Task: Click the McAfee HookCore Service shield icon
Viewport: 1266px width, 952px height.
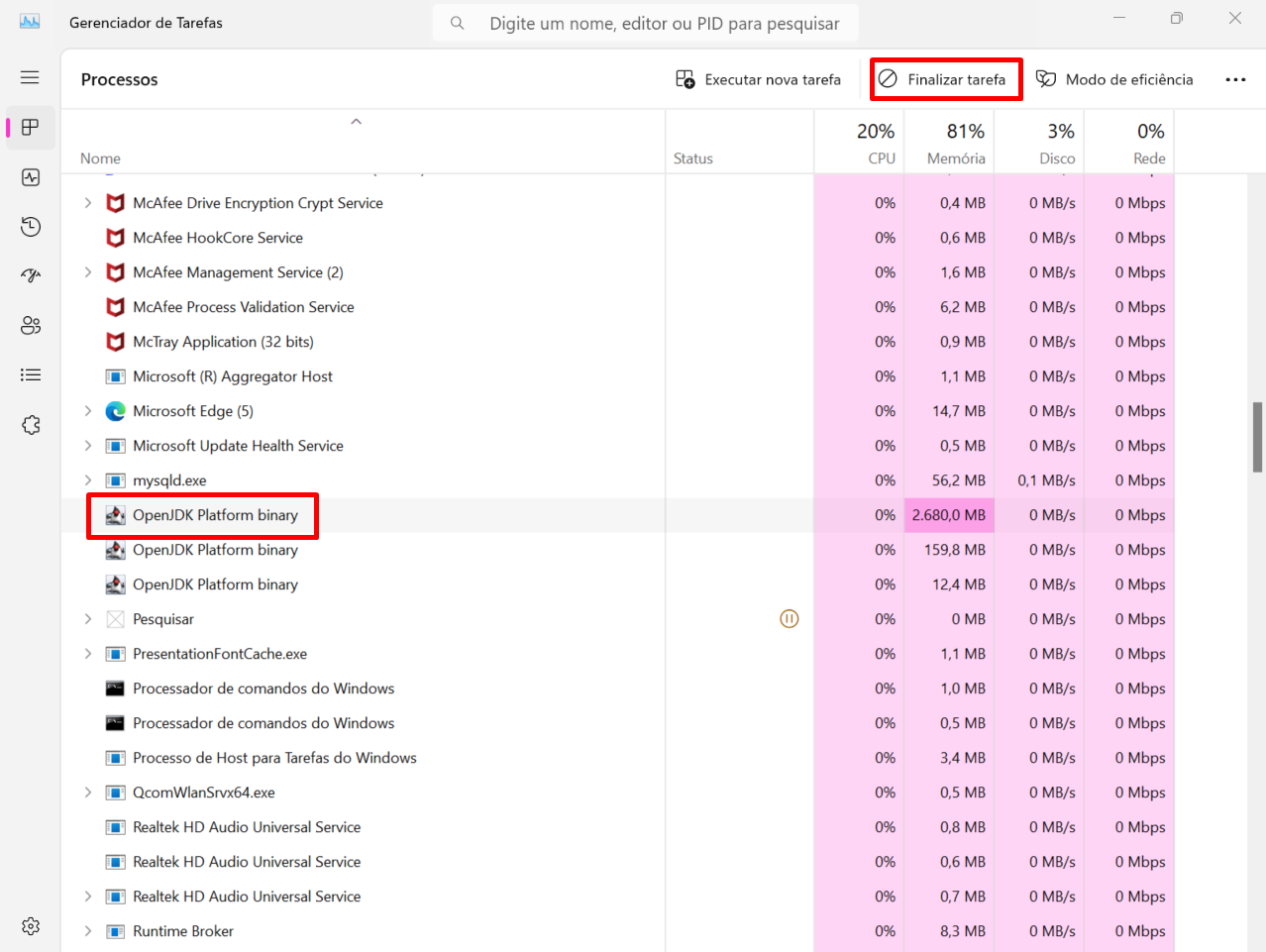Action: 116,238
